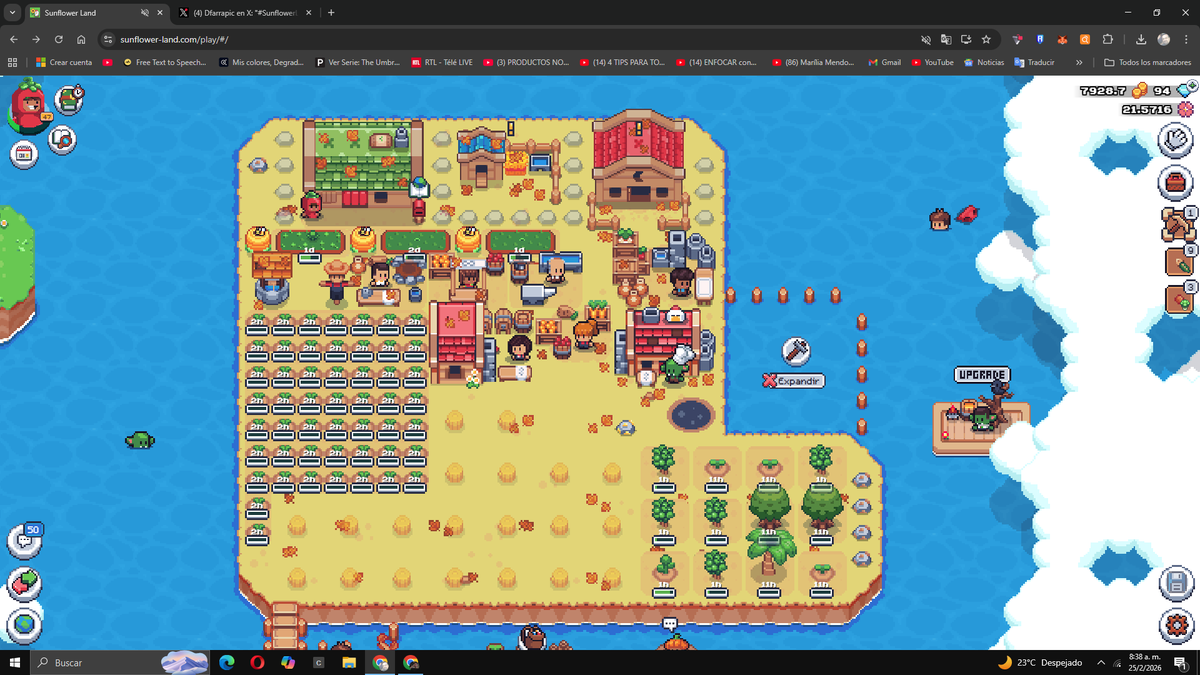This screenshot has width=1200, height=675.
Task: Select the Sunflower Land browser tab
Action: (x=85, y=13)
